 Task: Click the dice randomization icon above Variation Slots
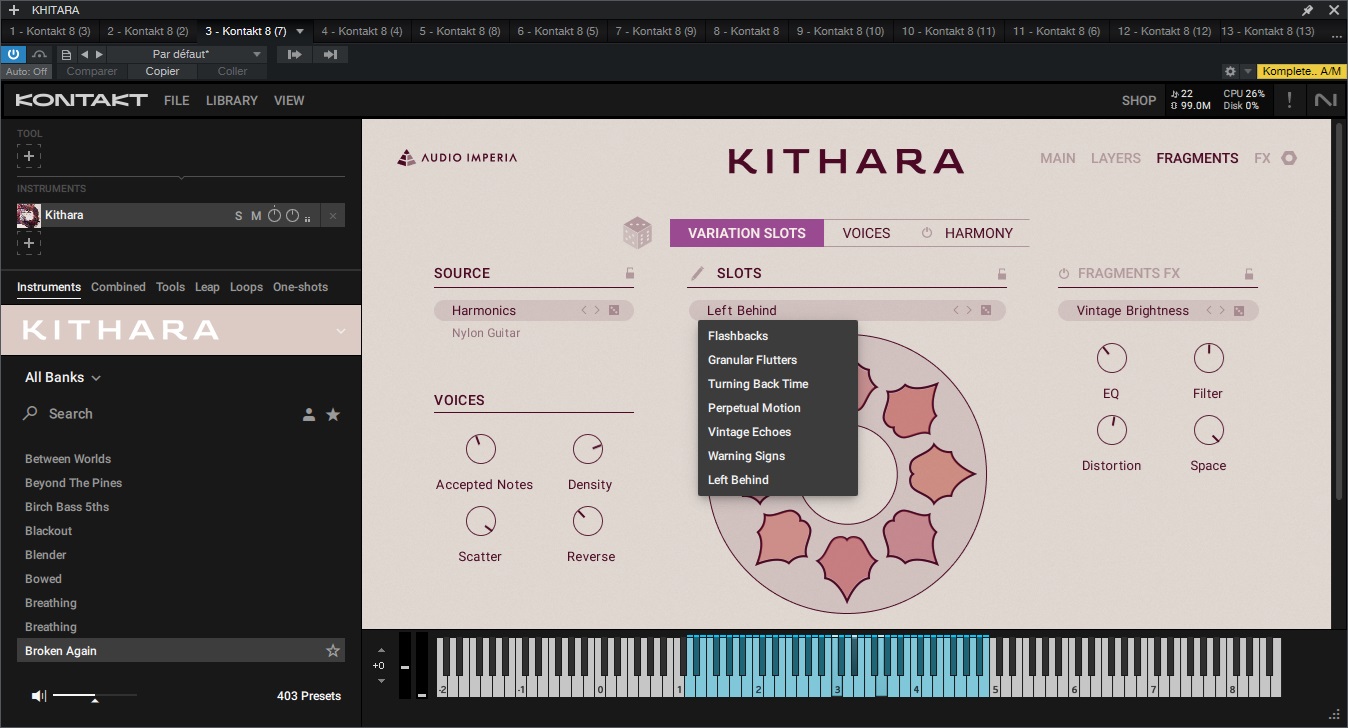point(637,231)
